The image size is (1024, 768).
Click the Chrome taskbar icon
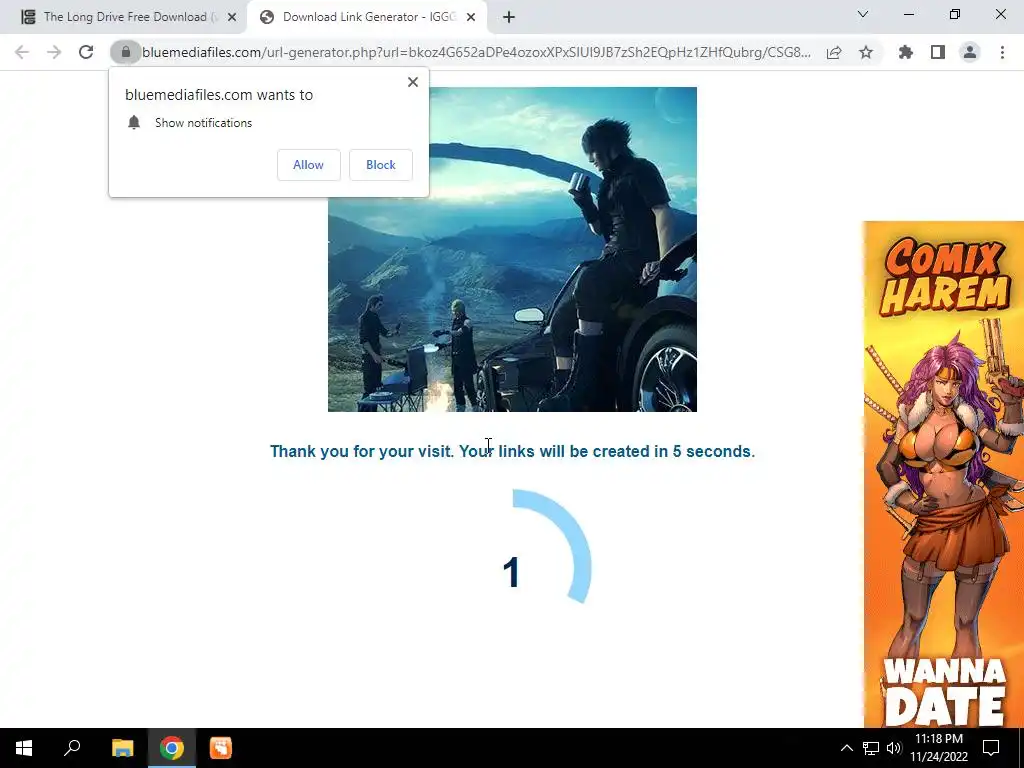[x=172, y=748]
